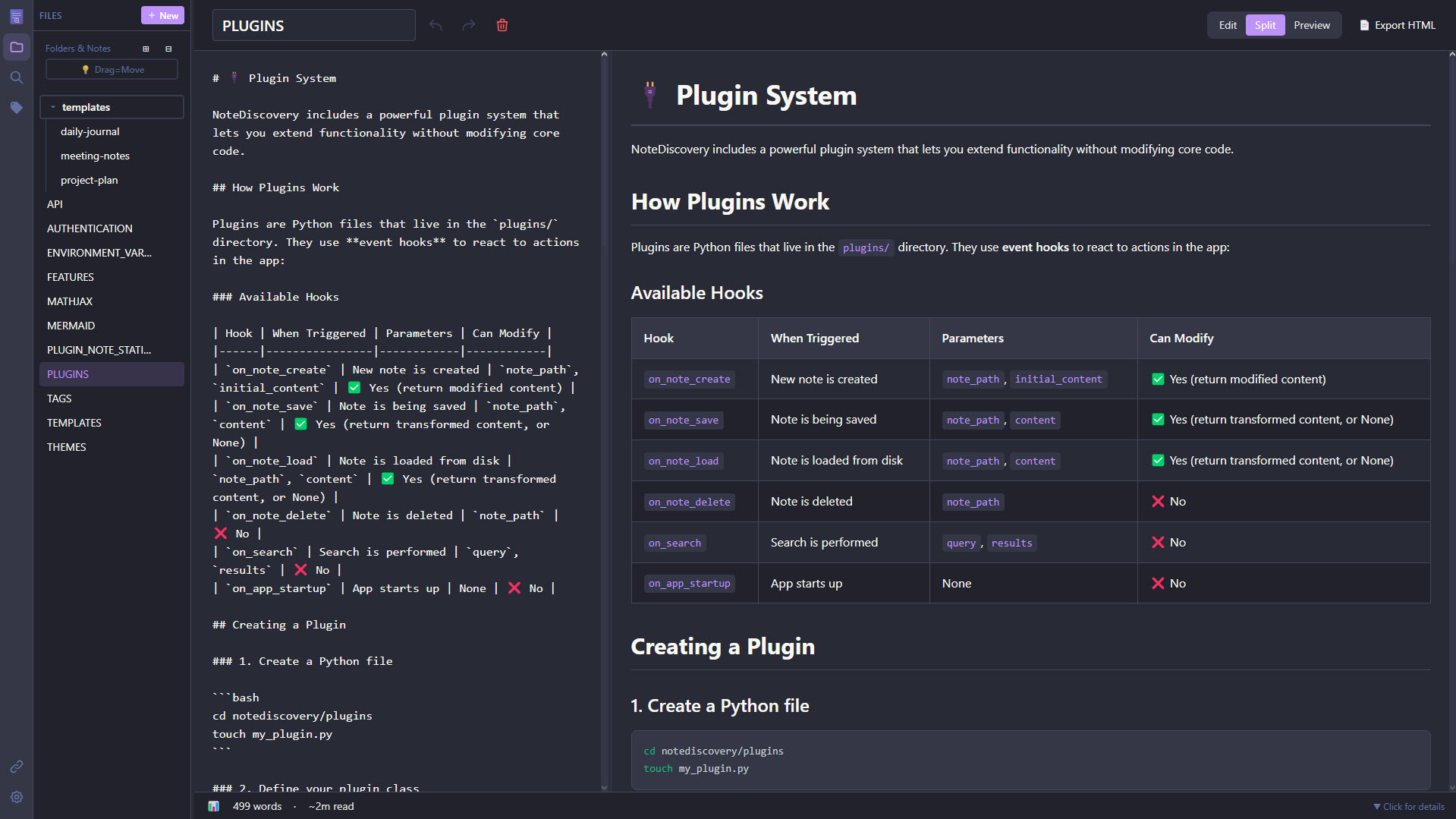The height and width of the screenshot is (819, 1456).
Task: Redo the last edit
Action: (x=469, y=25)
